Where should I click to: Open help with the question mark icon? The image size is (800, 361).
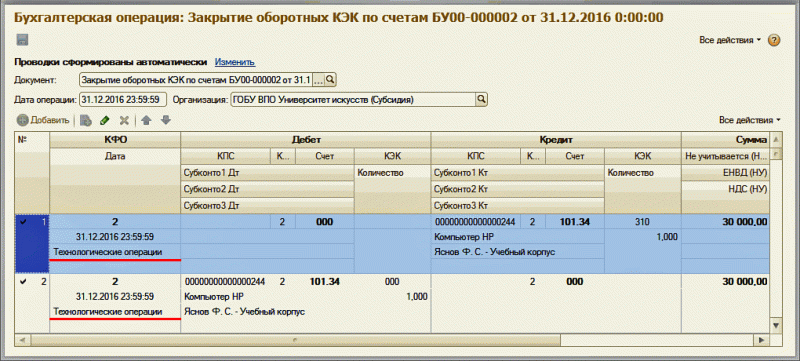774,40
